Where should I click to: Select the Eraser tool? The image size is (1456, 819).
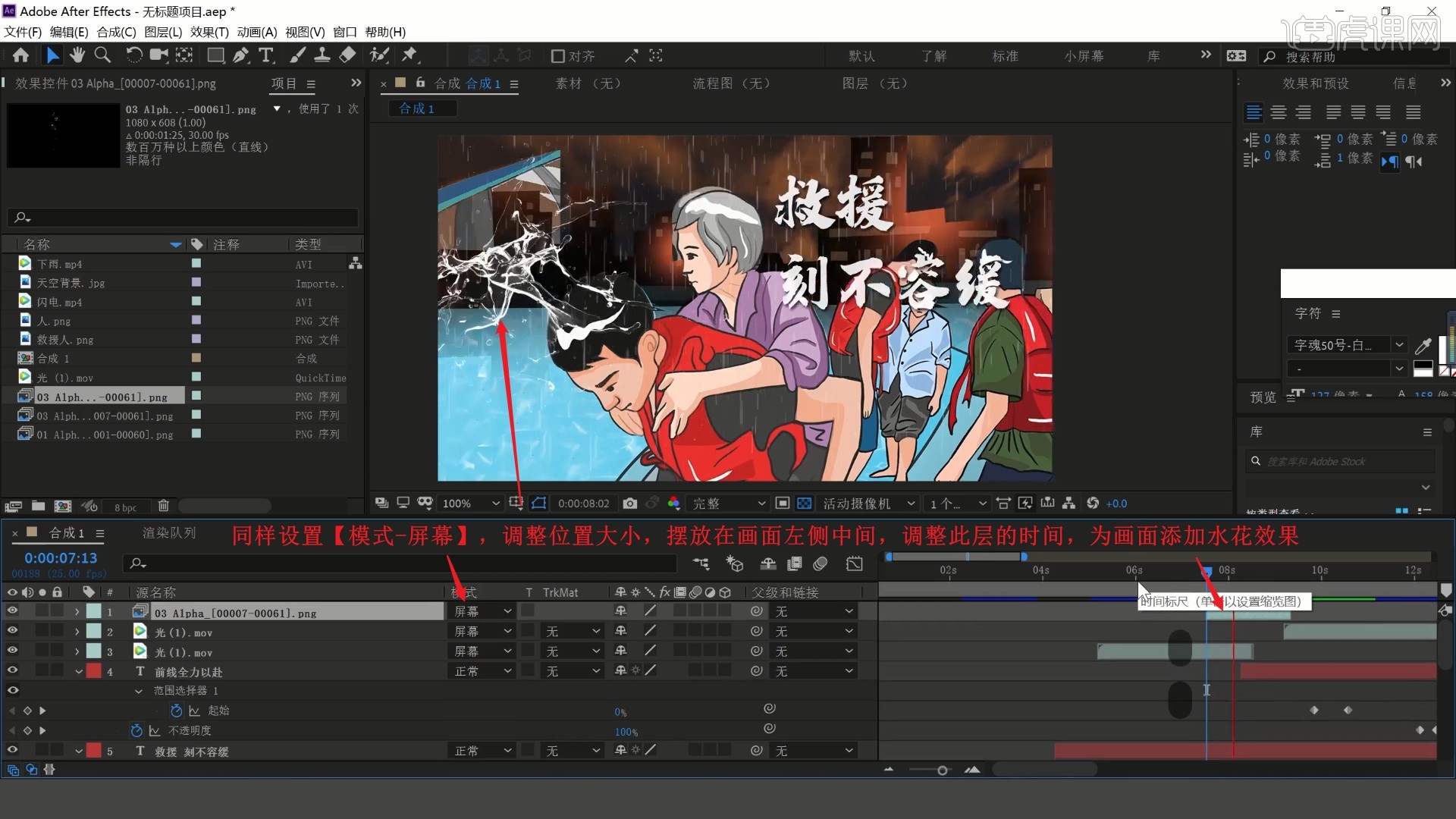tap(347, 55)
